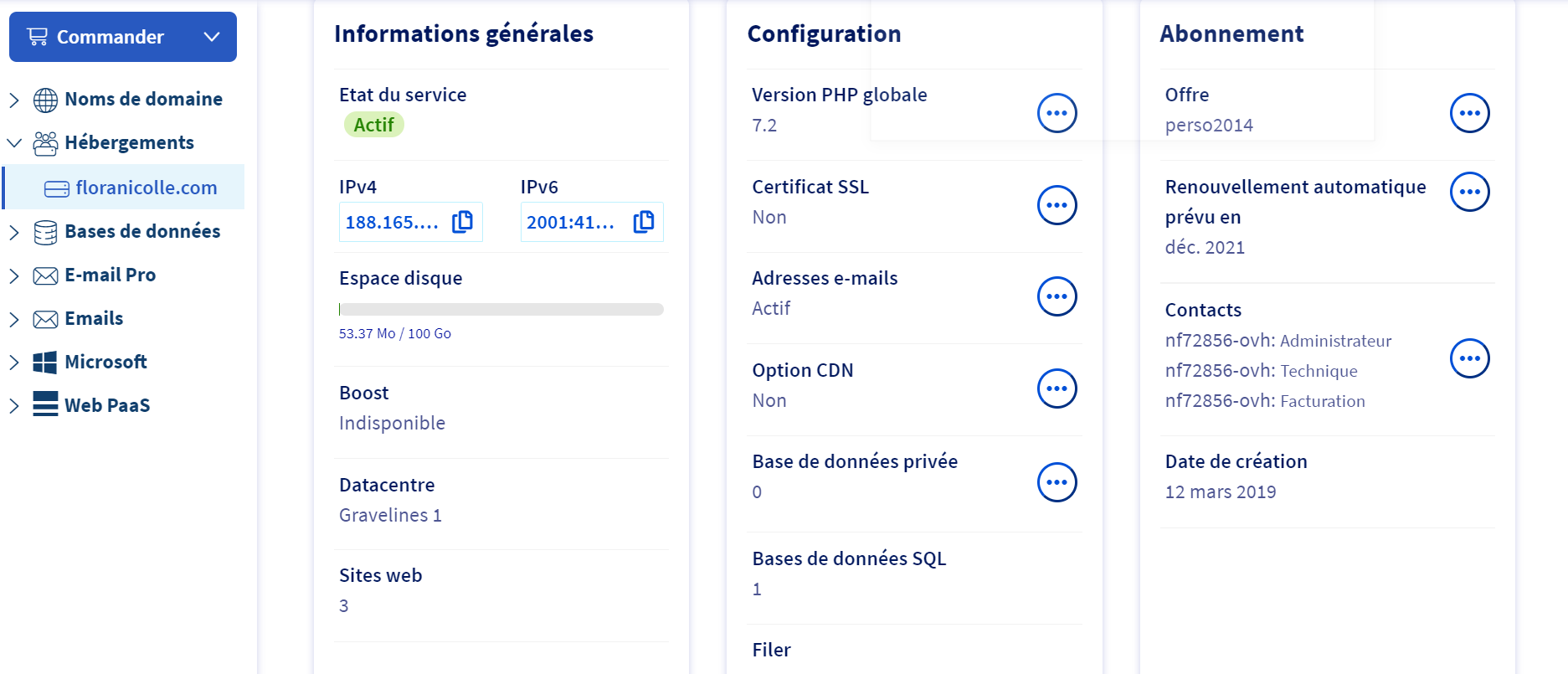Open E-mail Pro in the sidebar
This screenshot has height=674, width=1568.
click(x=110, y=275)
